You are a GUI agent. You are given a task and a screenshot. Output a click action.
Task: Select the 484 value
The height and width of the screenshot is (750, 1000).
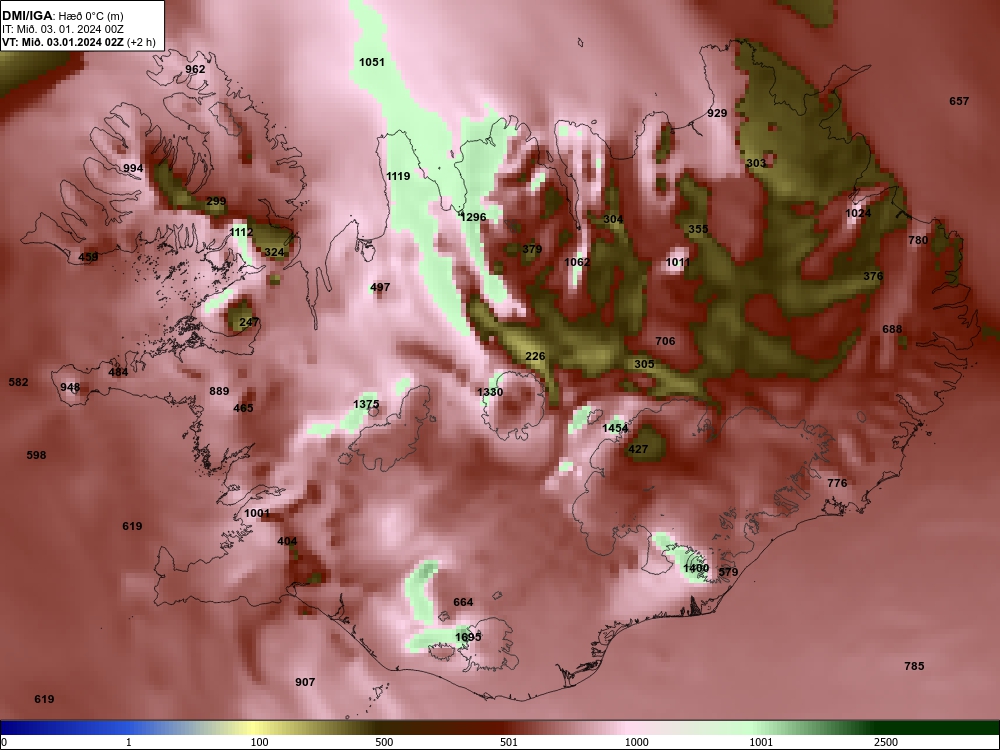click(118, 372)
